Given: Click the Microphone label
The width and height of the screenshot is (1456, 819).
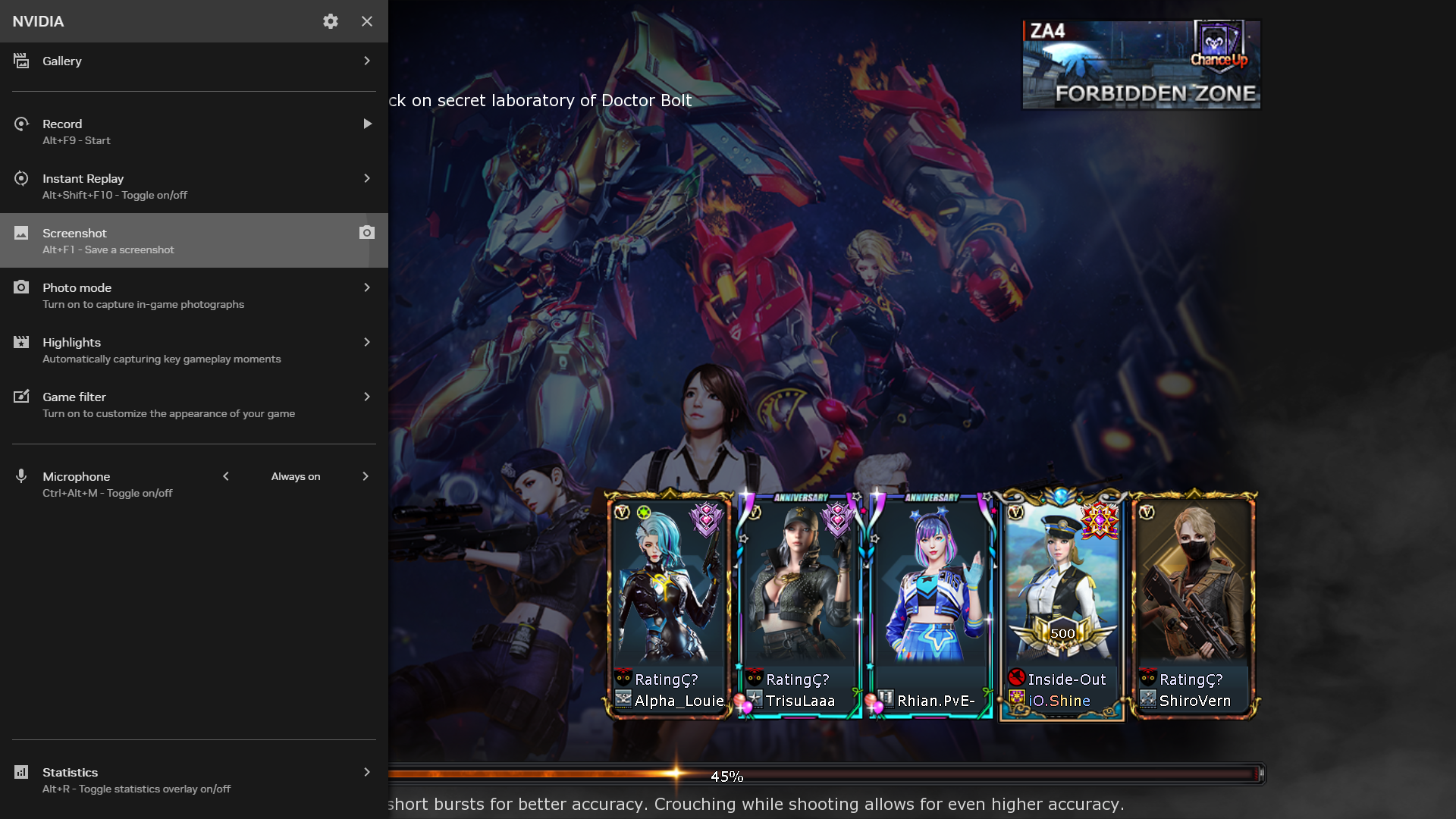Looking at the screenshot, I should pyautogui.click(x=77, y=476).
